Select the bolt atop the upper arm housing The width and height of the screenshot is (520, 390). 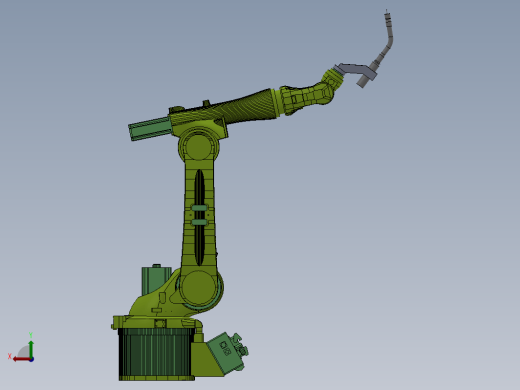[x=206, y=102]
